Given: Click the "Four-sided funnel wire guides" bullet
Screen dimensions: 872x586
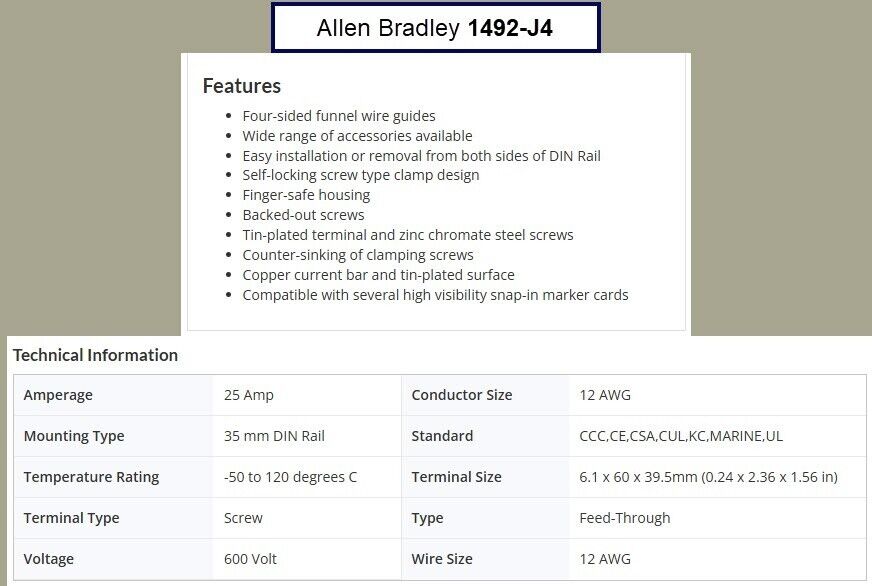Looking at the screenshot, I should (339, 116).
